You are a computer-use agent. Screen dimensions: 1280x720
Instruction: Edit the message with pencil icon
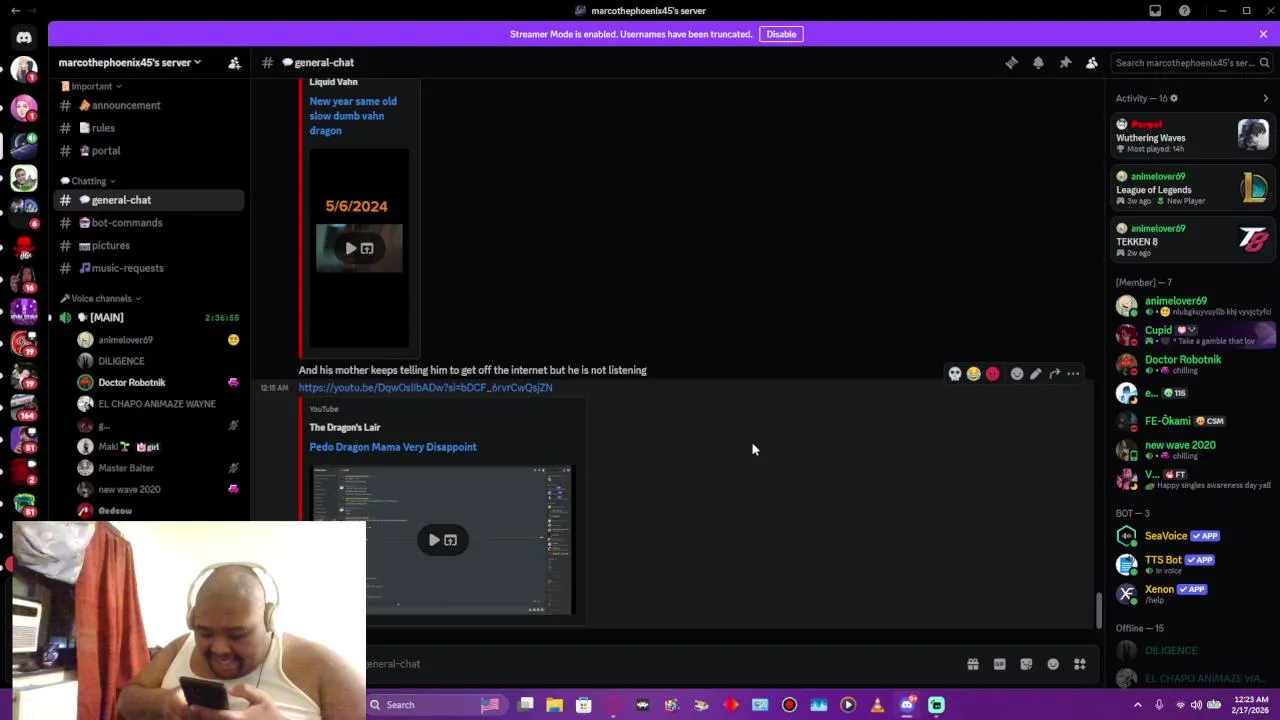1036,374
